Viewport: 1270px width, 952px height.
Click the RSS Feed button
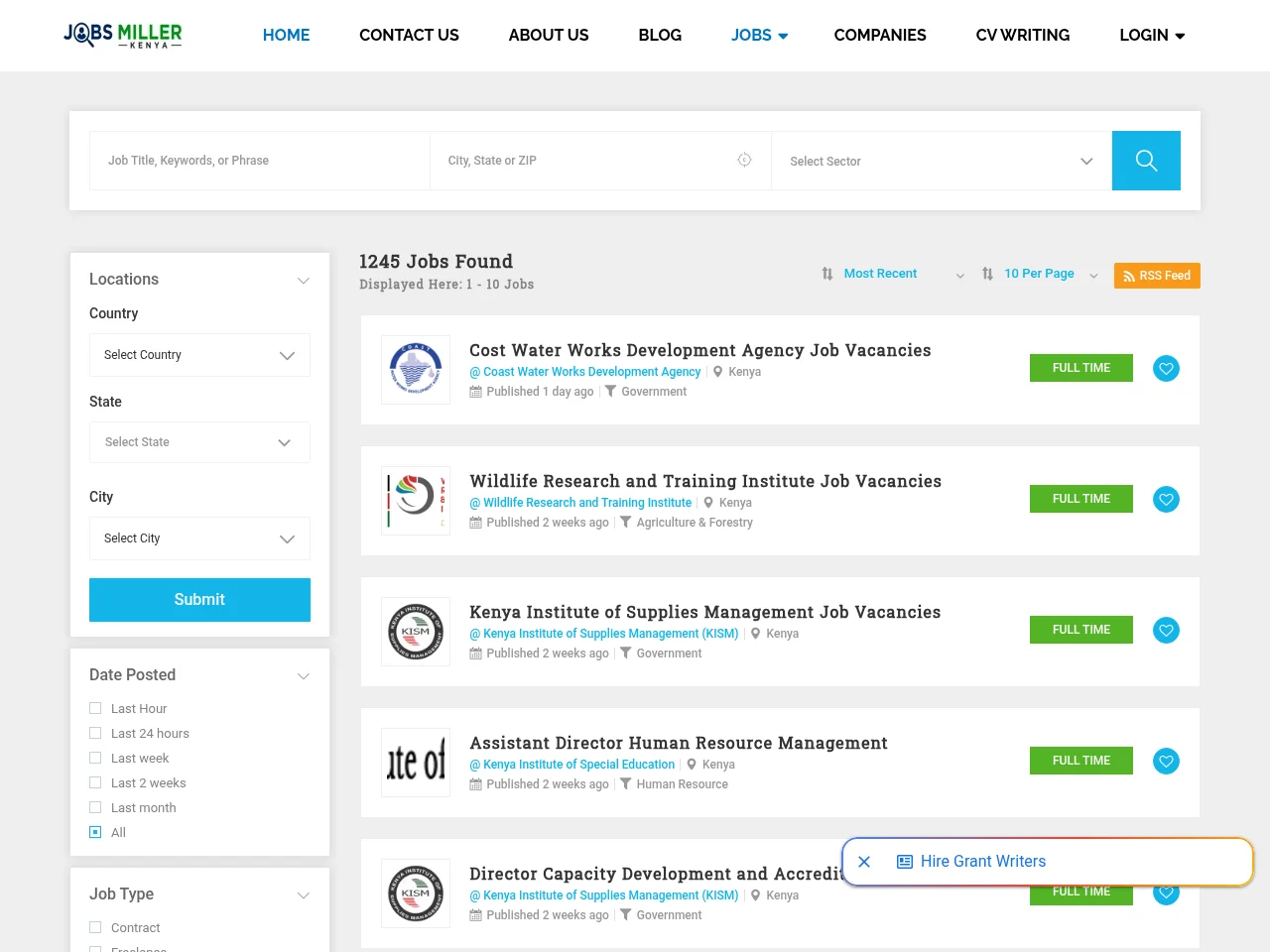click(x=1157, y=276)
